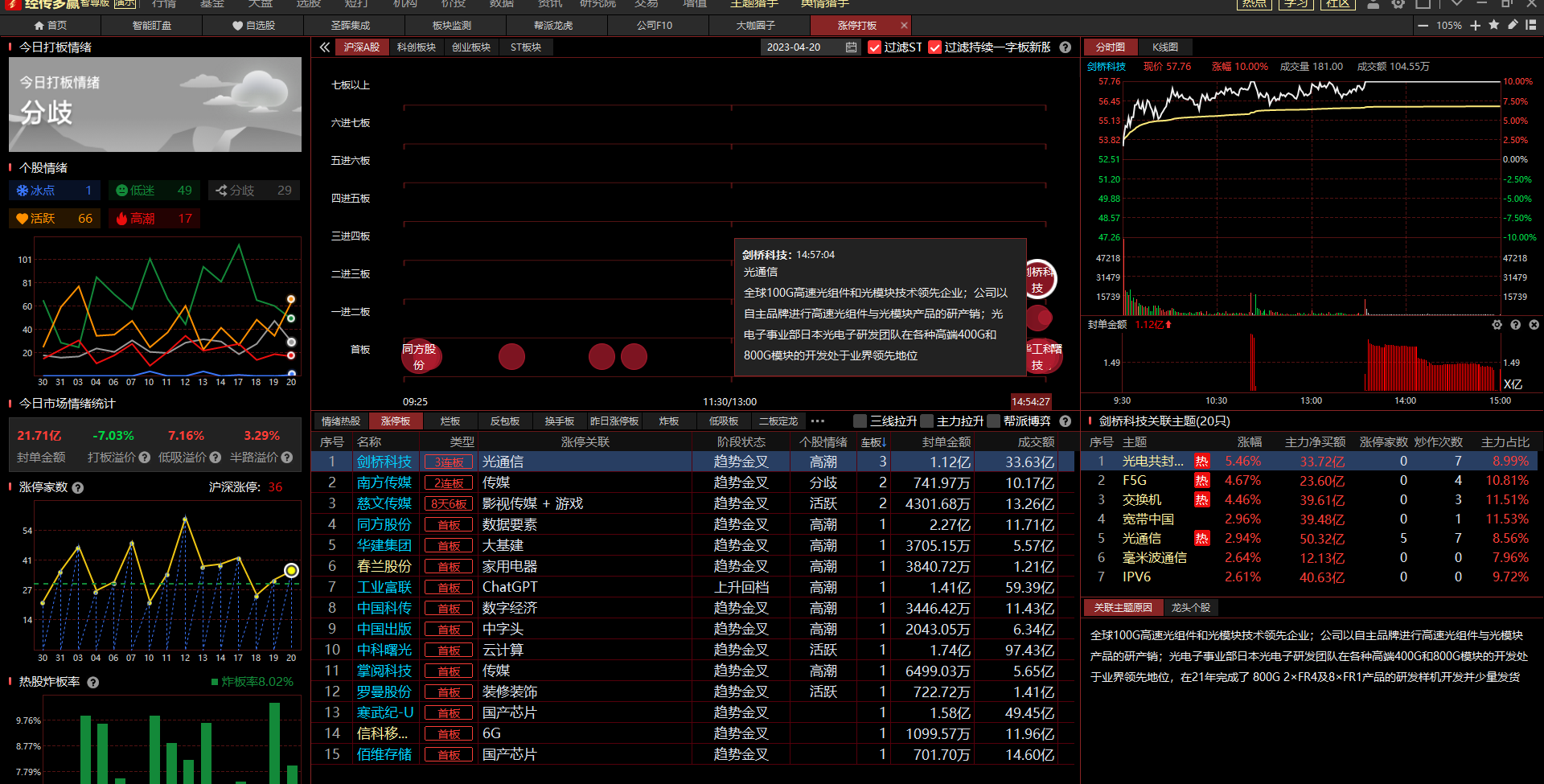Open the 龙头个股 tab
The width and height of the screenshot is (1544, 784).
(1191, 608)
